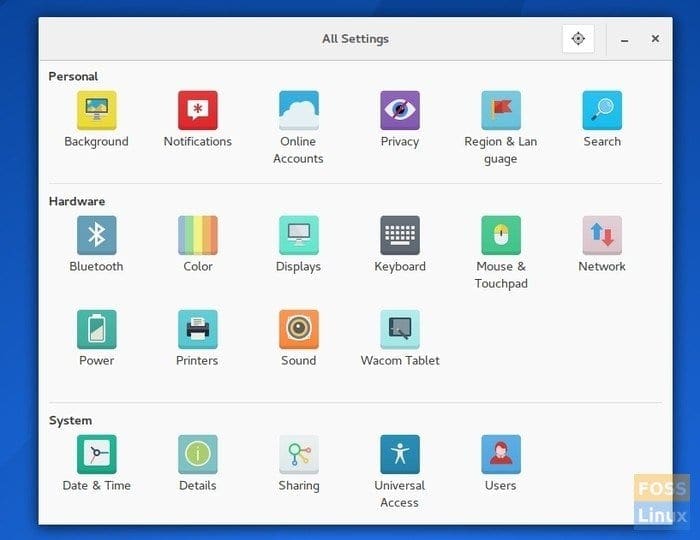Viewport: 700px width, 540px height.
Task: Open Printers settings
Action: click(198, 329)
